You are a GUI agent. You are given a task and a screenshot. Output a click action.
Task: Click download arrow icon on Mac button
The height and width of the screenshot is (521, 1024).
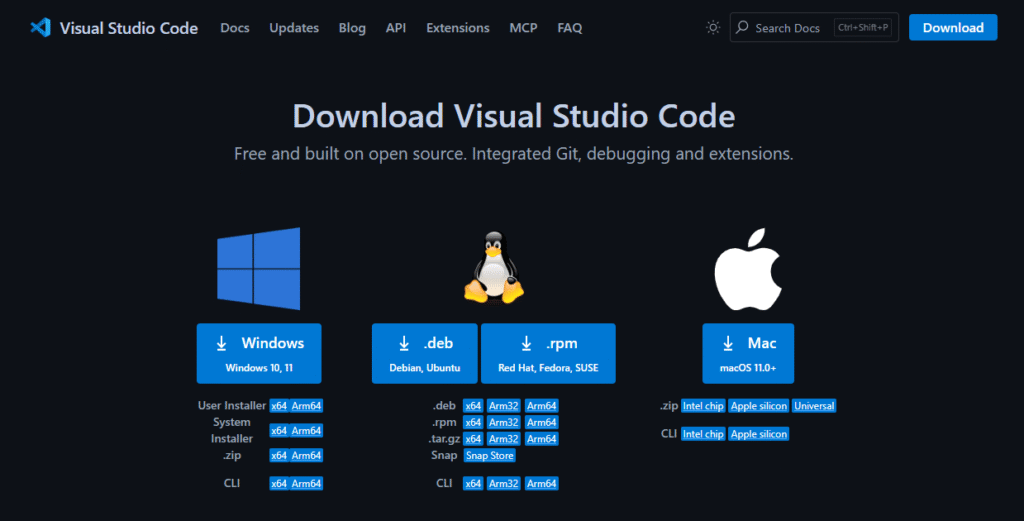[x=729, y=343]
